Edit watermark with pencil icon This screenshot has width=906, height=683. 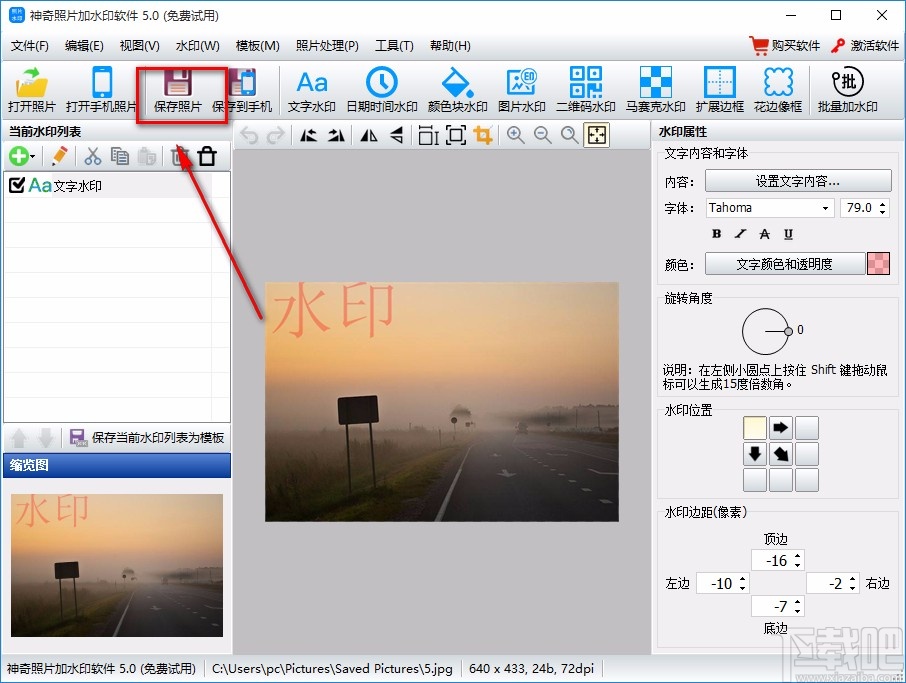[x=59, y=156]
